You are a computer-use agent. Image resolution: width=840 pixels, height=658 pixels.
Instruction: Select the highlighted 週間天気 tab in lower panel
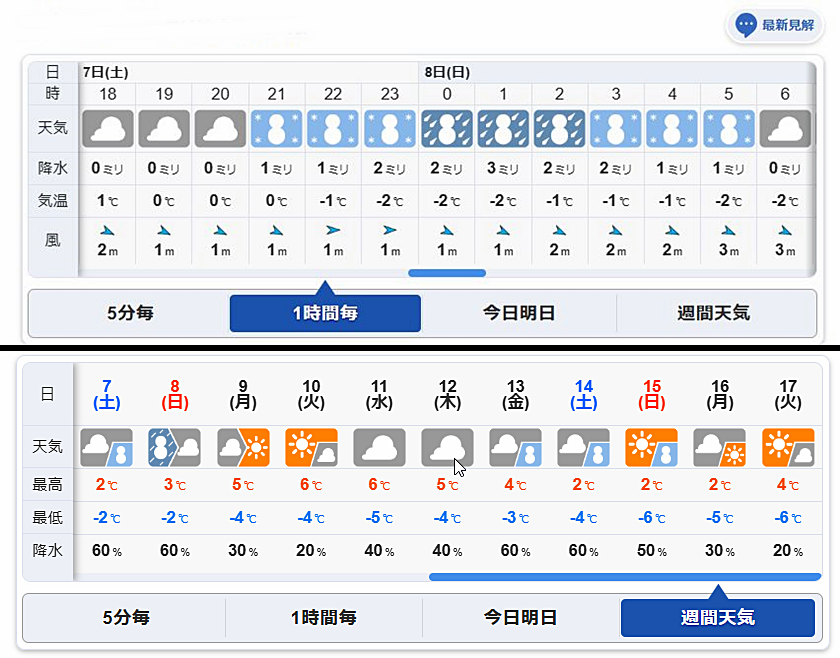click(x=718, y=618)
